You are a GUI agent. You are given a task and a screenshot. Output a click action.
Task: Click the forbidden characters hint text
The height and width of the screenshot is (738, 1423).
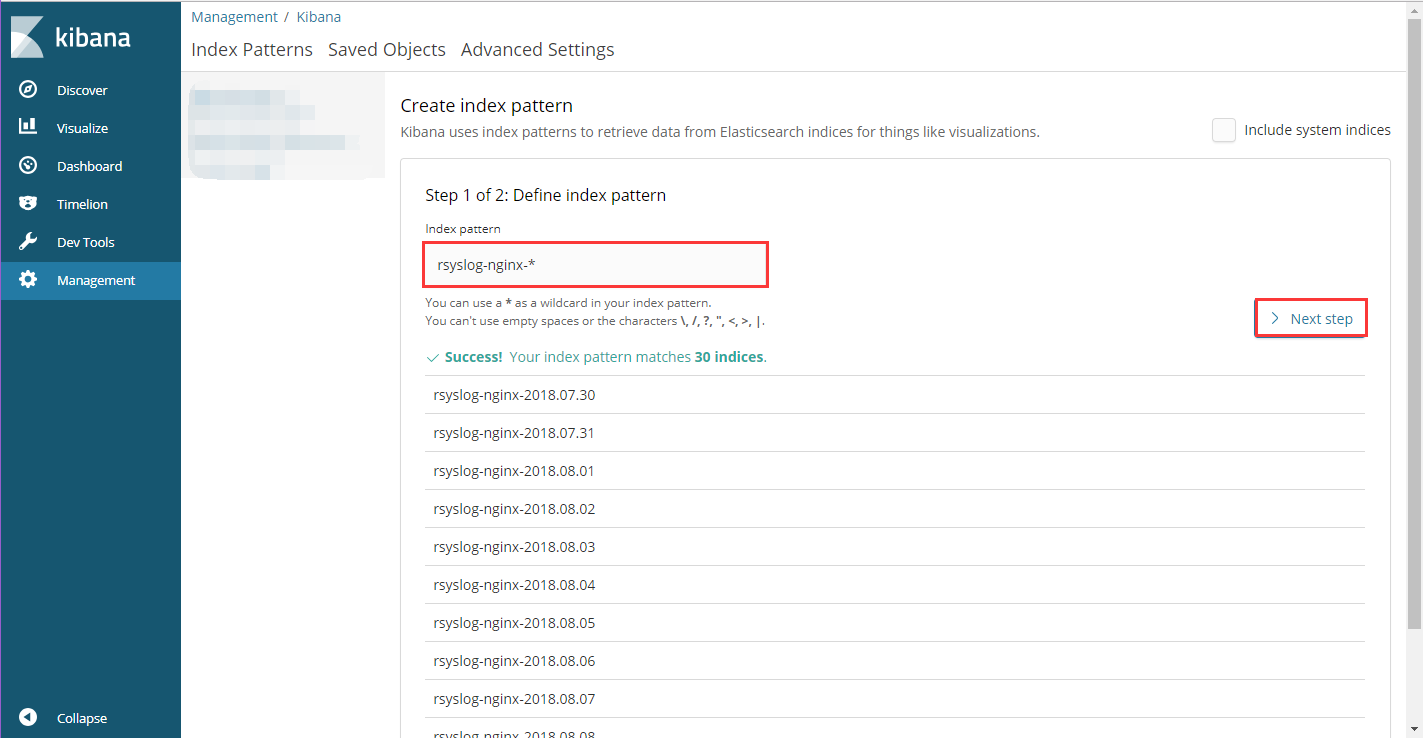(x=596, y=321)
